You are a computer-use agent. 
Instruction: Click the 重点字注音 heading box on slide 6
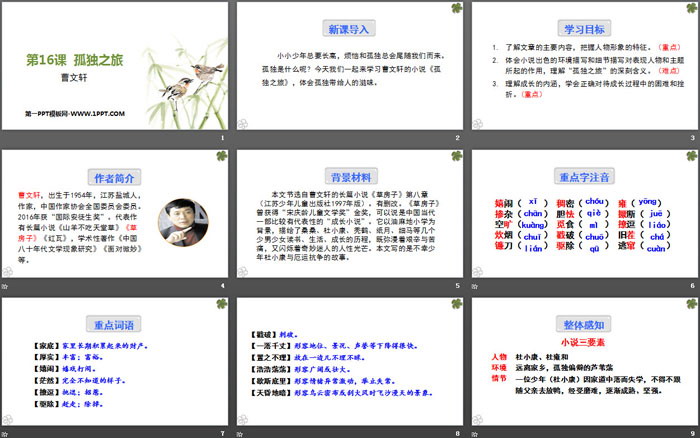584,177
